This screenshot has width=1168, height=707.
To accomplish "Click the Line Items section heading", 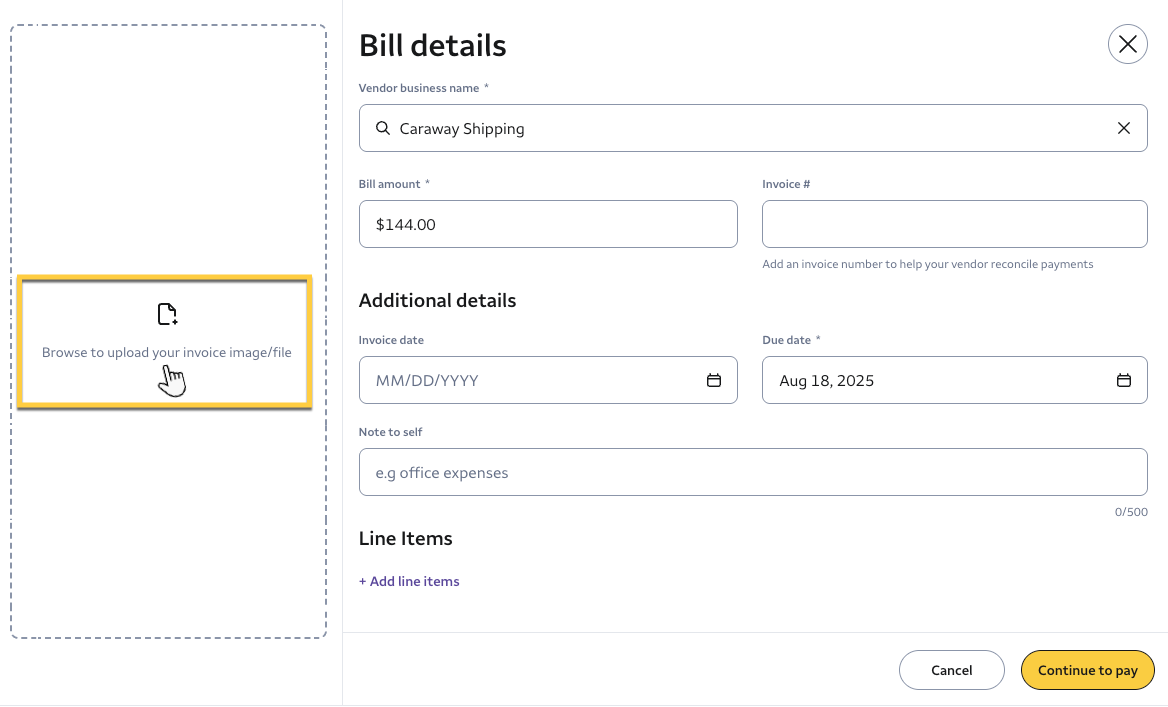I will pyautogui.click(x=405, y=538).
